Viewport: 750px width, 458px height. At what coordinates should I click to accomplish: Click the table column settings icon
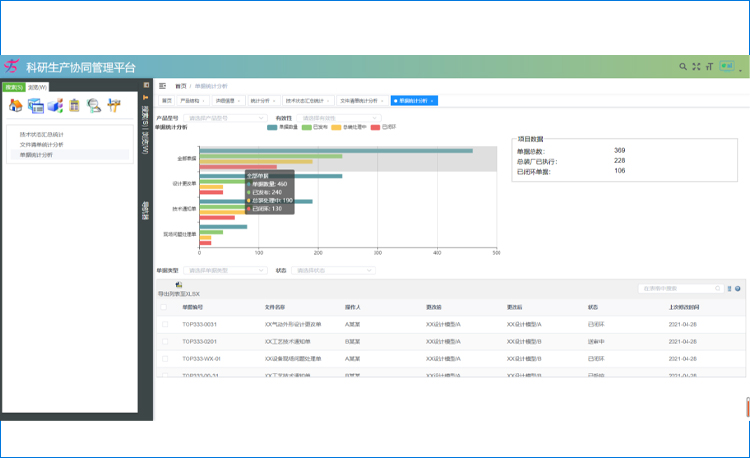click(x=729, y=288)
